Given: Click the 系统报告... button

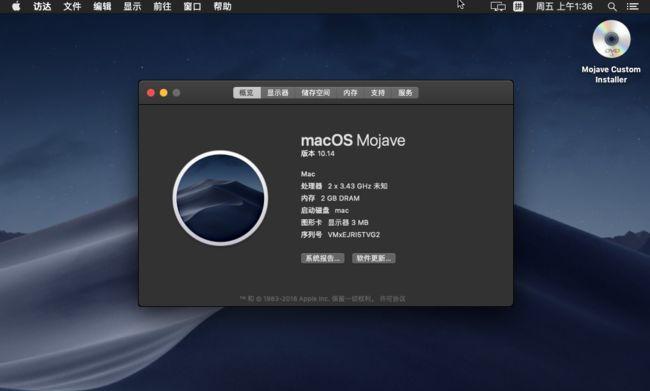Looking at the screenshot, I should [x=323, y=258].
